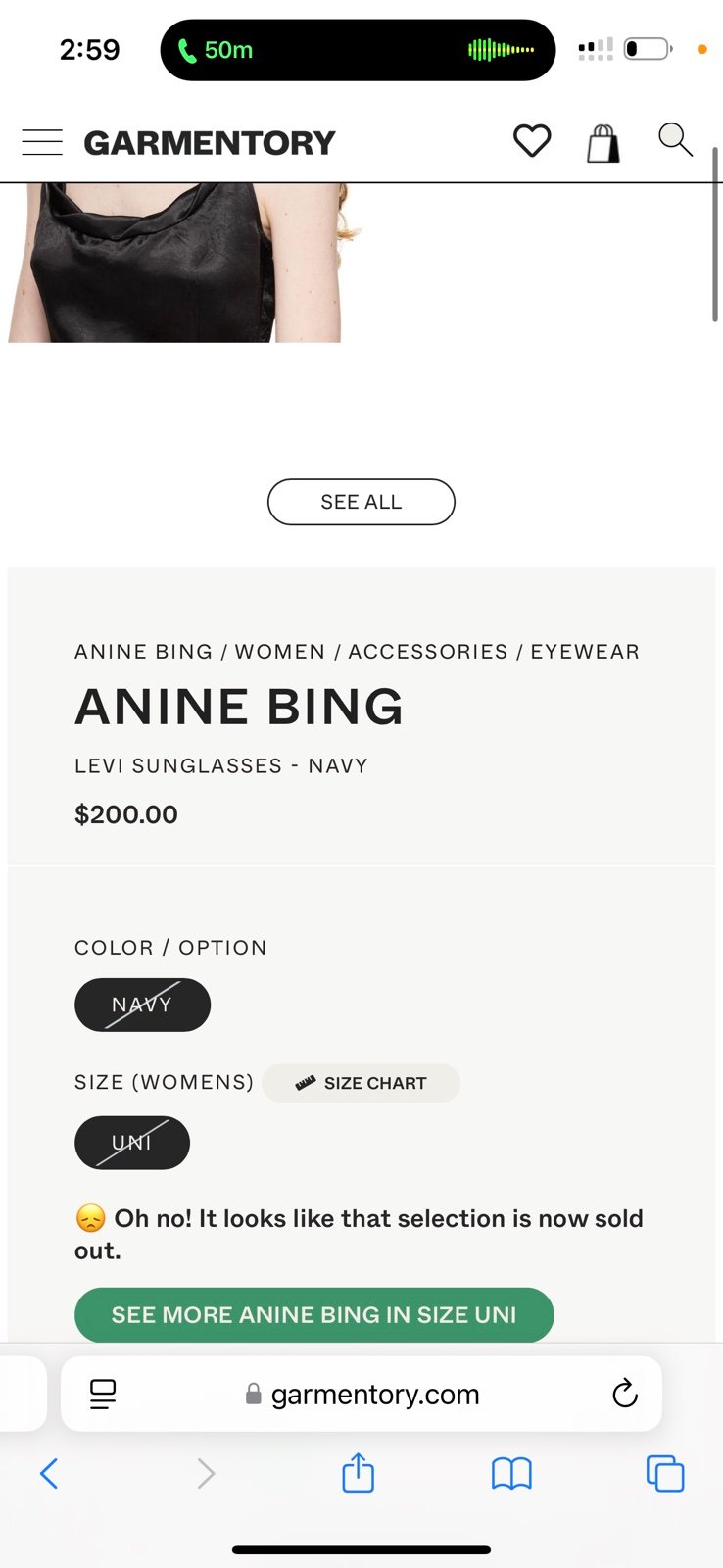Tap Safari's share icon
Screen dimensions: 723x1568
coord(358,1472)
